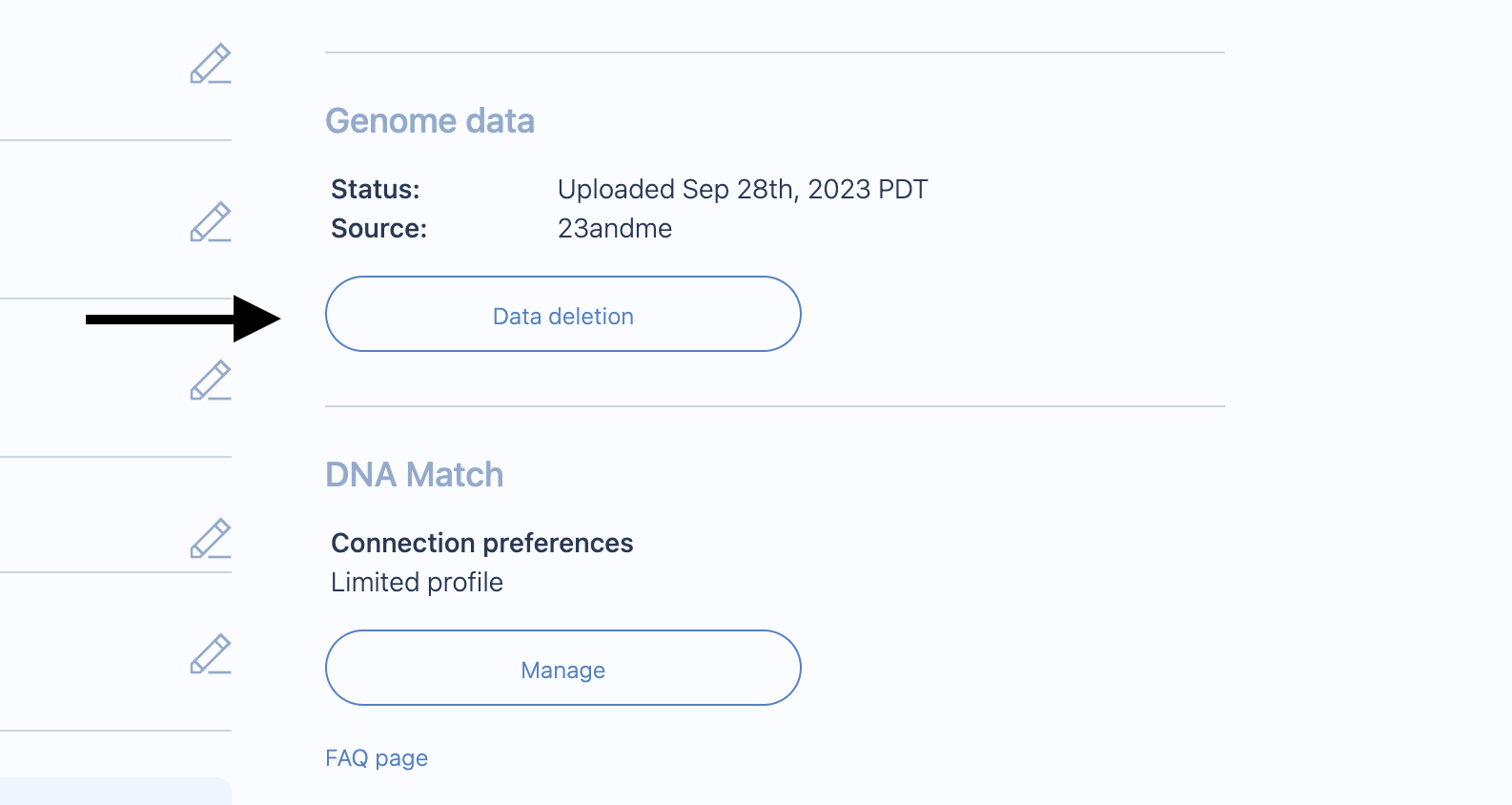Select the Status label
The height and width of the screenshot is (805, 1512).
(375, 190)
